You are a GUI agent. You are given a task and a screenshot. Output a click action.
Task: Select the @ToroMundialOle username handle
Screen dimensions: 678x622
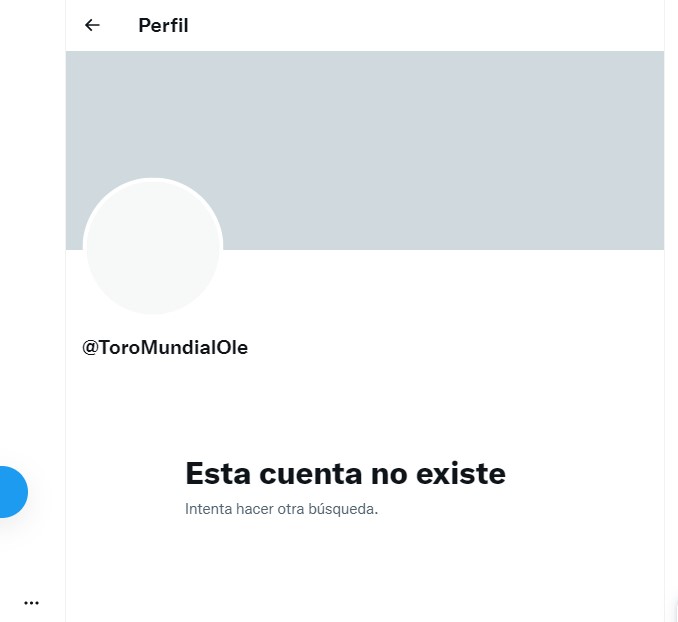pyautogui.click(x=165, y=348)
